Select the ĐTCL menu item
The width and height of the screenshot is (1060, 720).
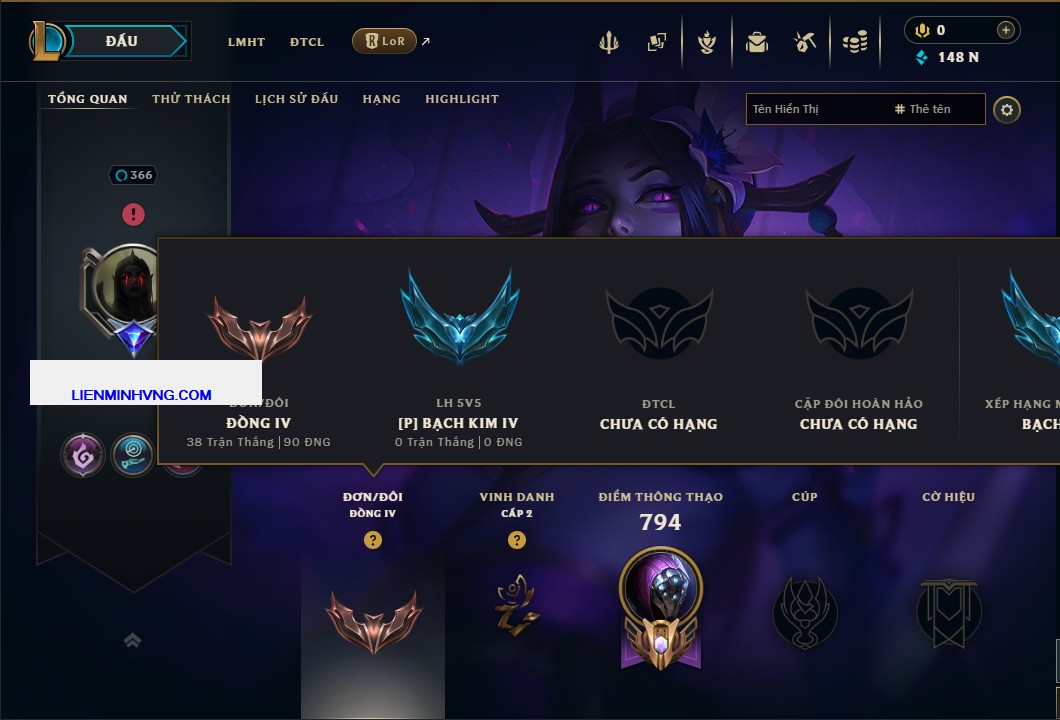tap(307, 42)
